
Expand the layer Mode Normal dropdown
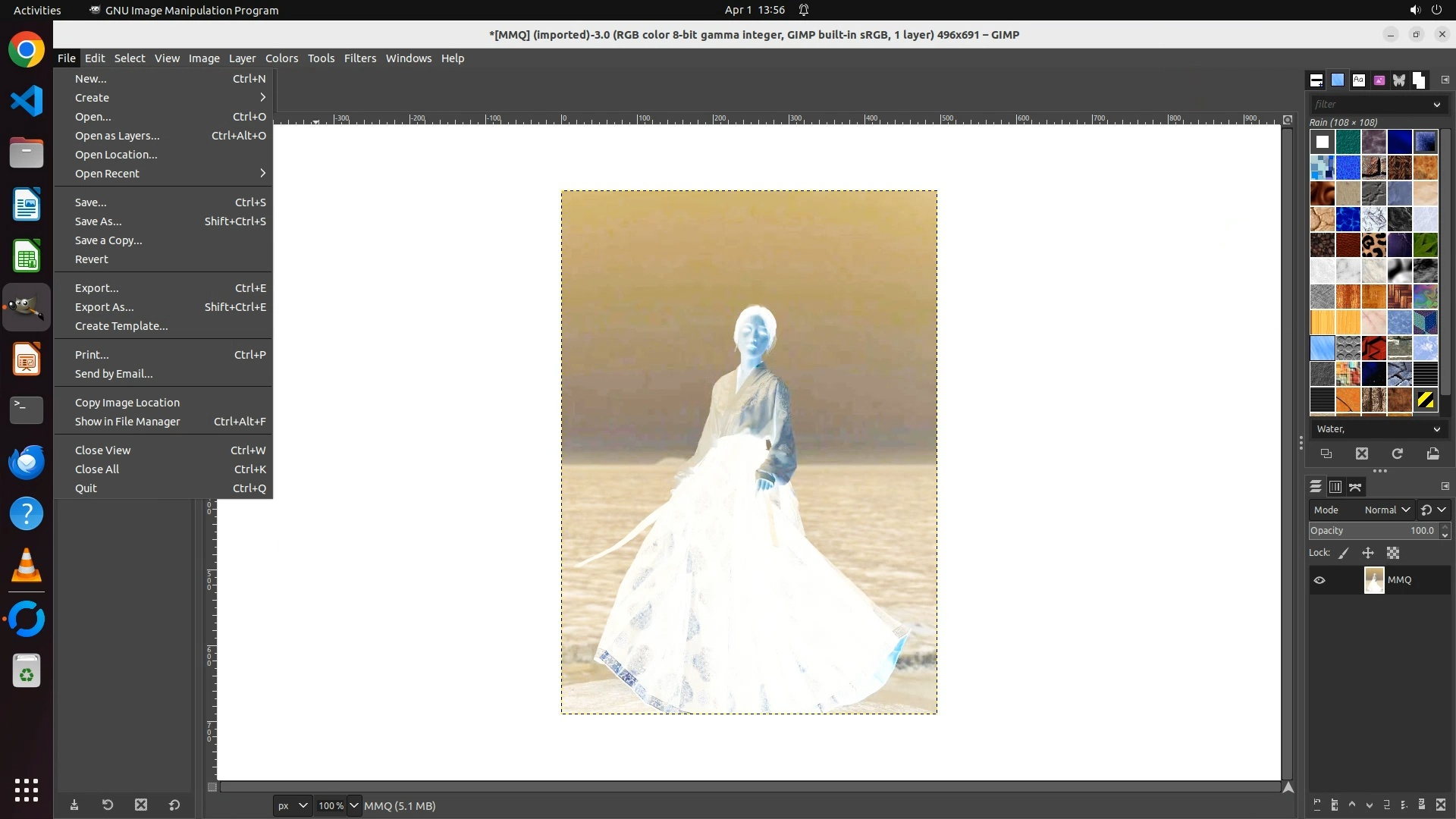(x=1386, y=510)
